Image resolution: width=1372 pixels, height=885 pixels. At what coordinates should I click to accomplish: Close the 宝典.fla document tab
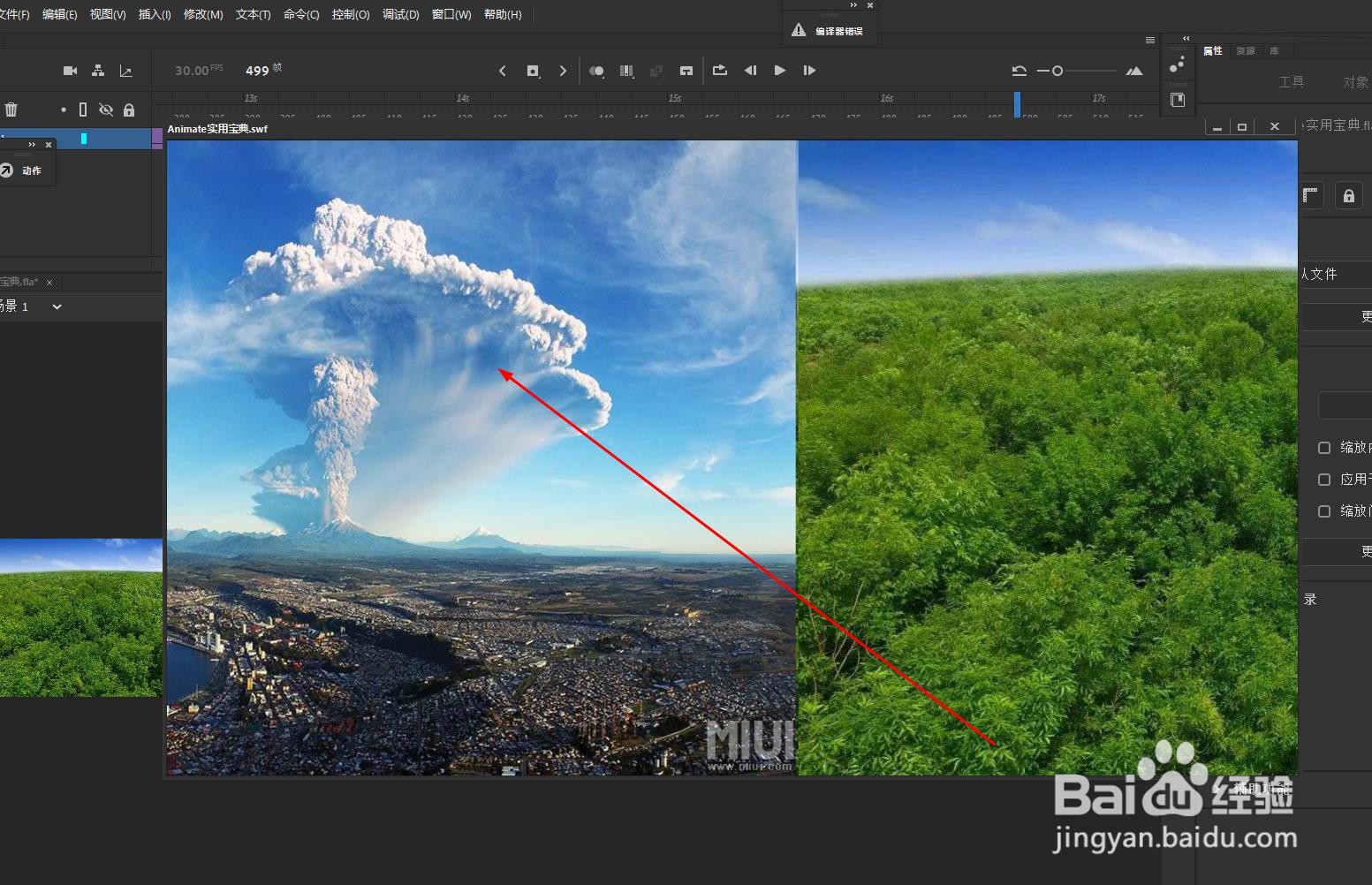coord(49,283)
